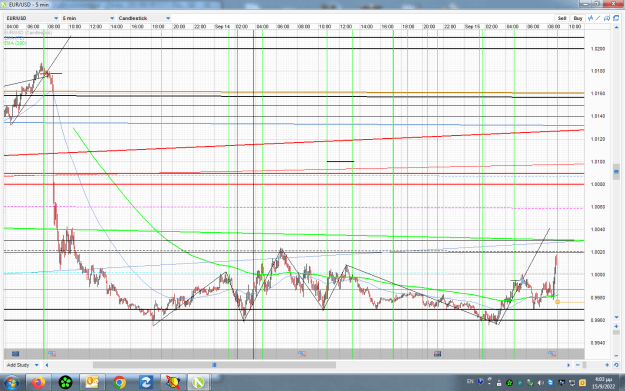Open the studies zigzag chart icon
Viewport: 625px width, 391px height.
(x=590, y=18)
